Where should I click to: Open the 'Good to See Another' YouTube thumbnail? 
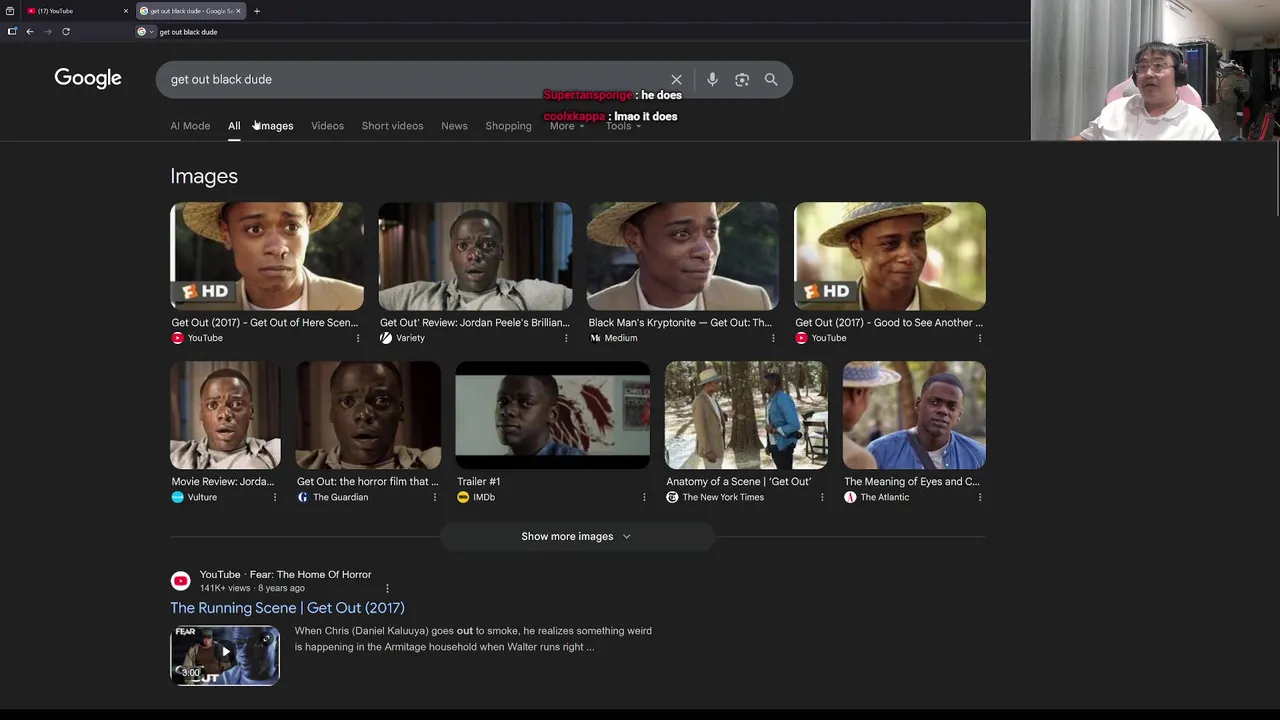890,256
